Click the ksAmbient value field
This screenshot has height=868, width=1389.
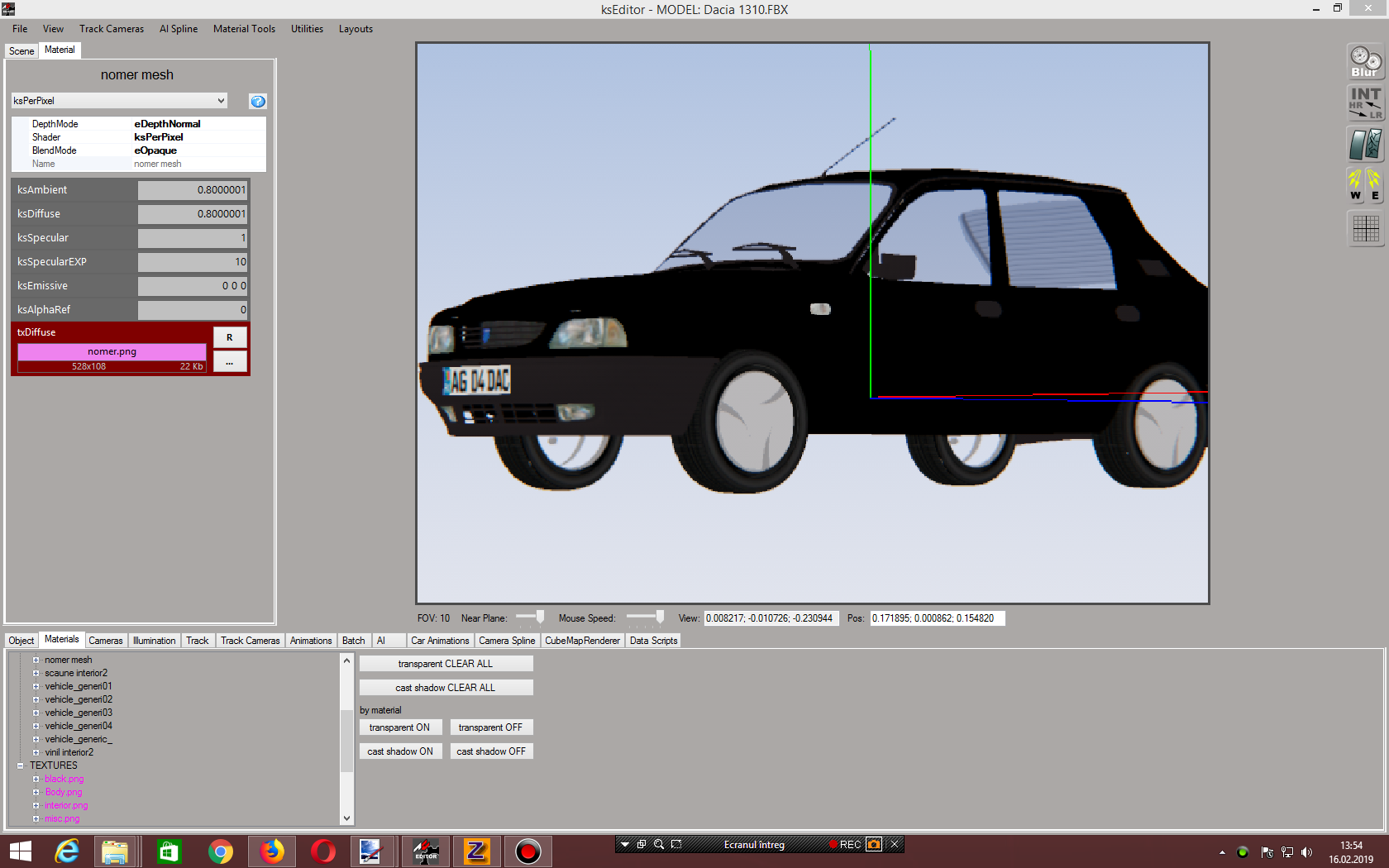click(x=193, y=190)
